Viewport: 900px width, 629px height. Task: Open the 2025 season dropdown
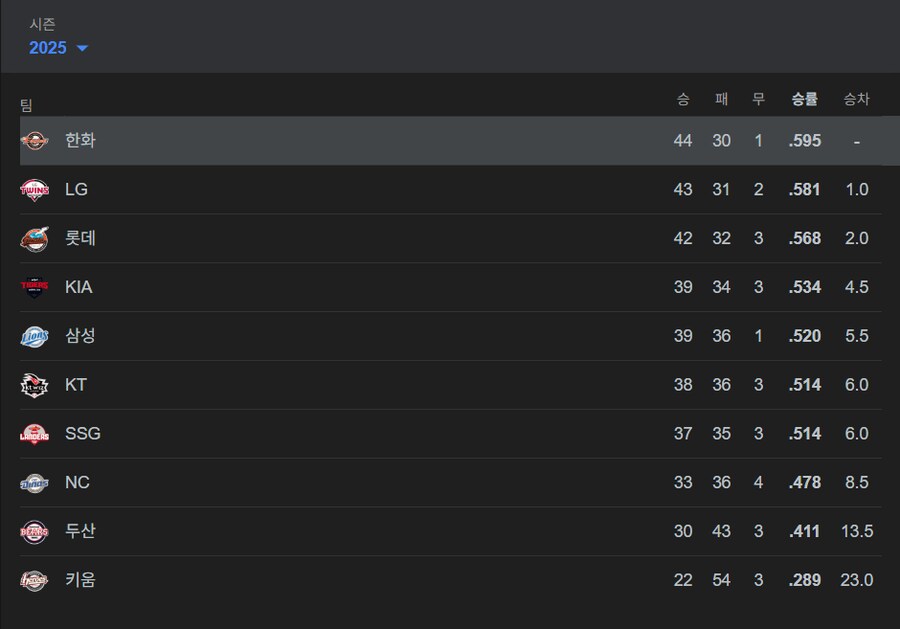[x=58, y=48]
